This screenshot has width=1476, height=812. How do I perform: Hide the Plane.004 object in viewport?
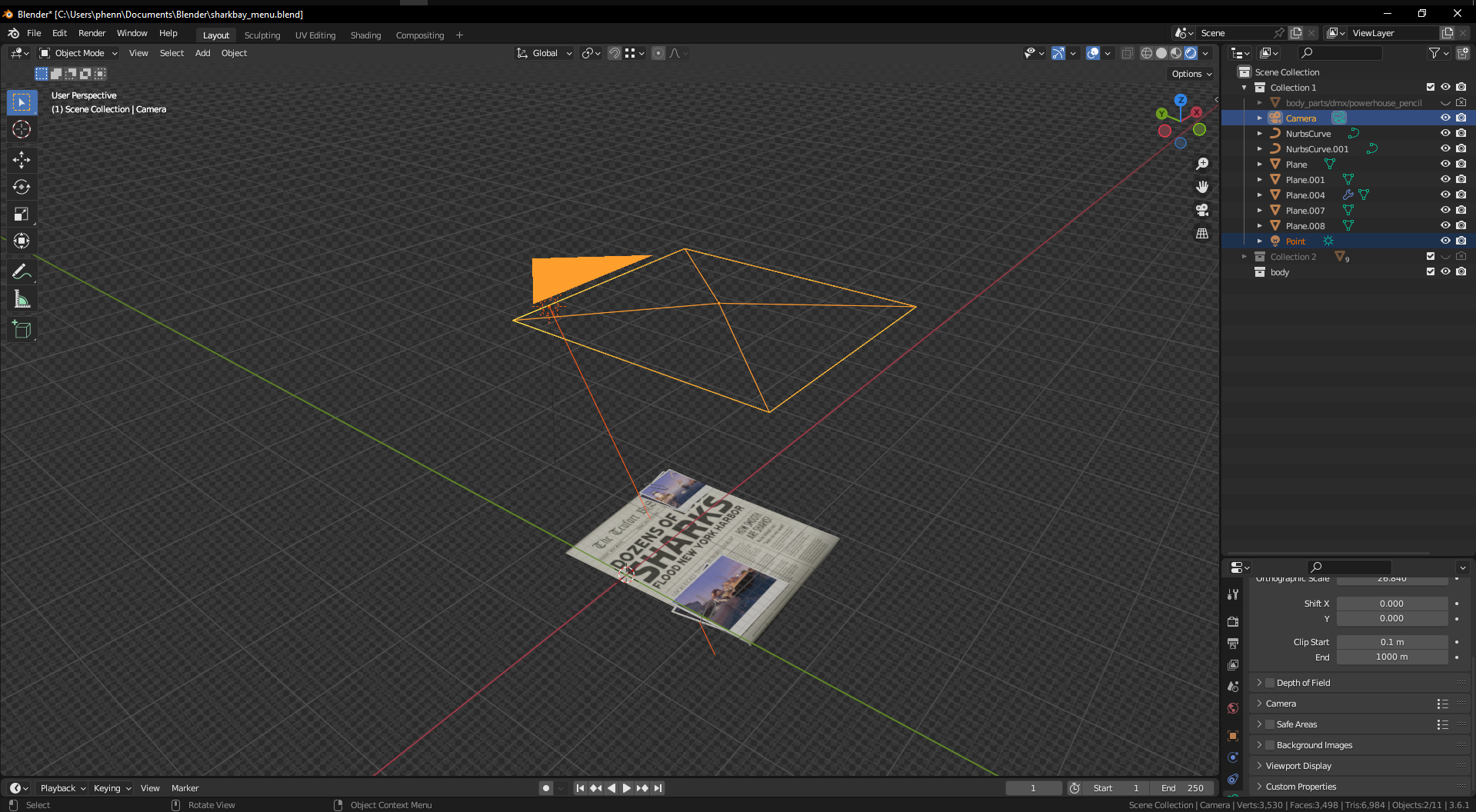coord(1445,195)
